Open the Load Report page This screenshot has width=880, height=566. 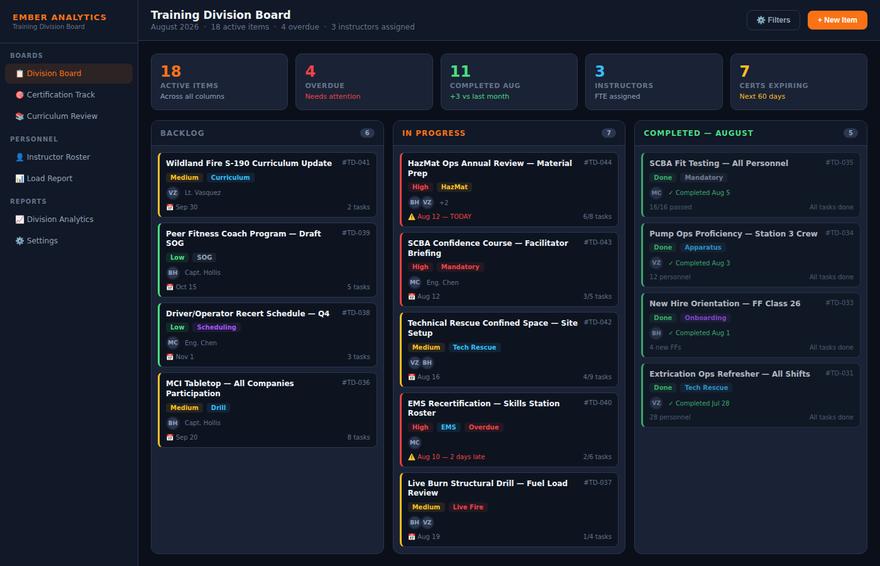[68, 178]
